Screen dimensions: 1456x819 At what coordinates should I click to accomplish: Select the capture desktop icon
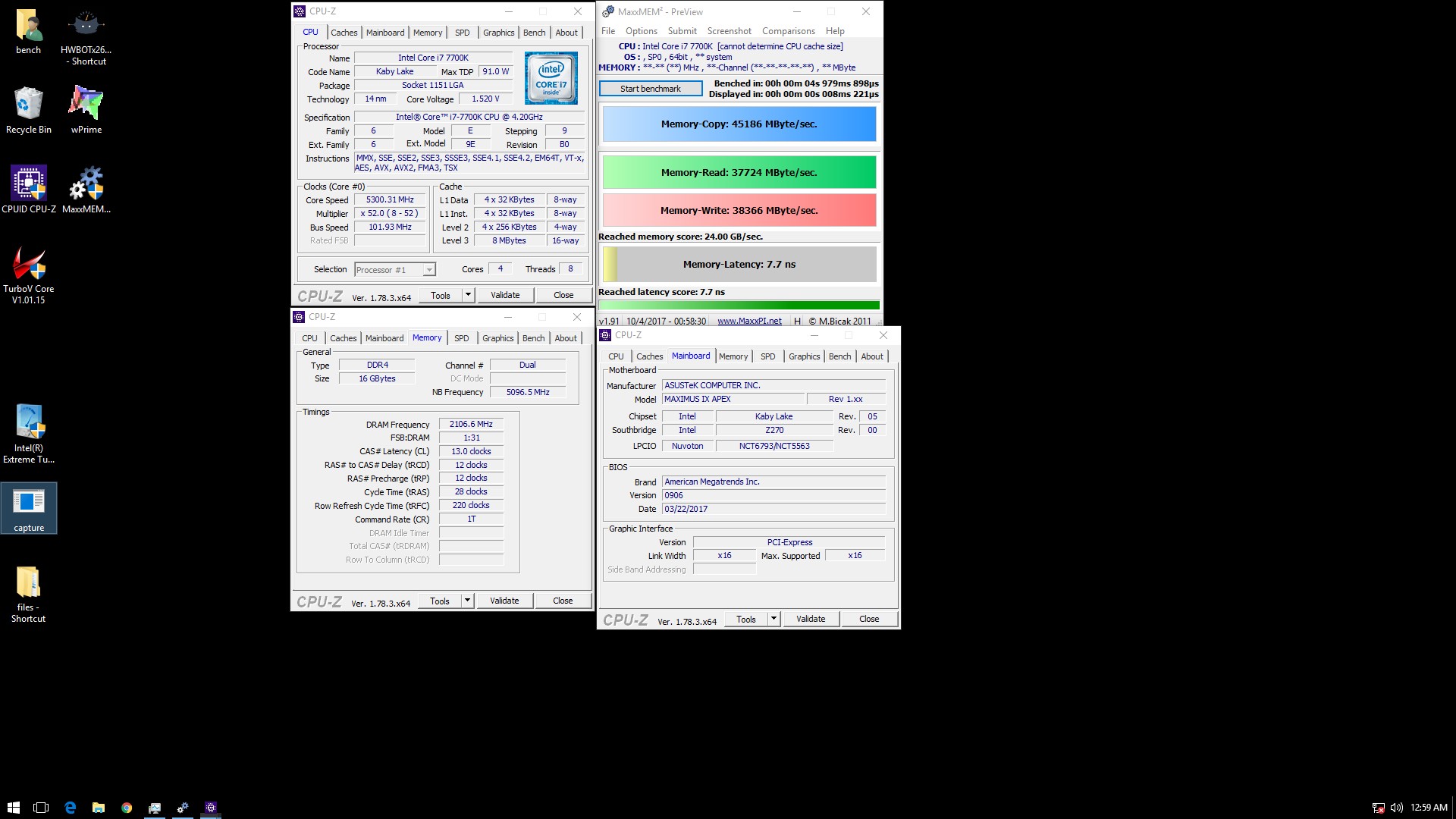coord(29,509)
